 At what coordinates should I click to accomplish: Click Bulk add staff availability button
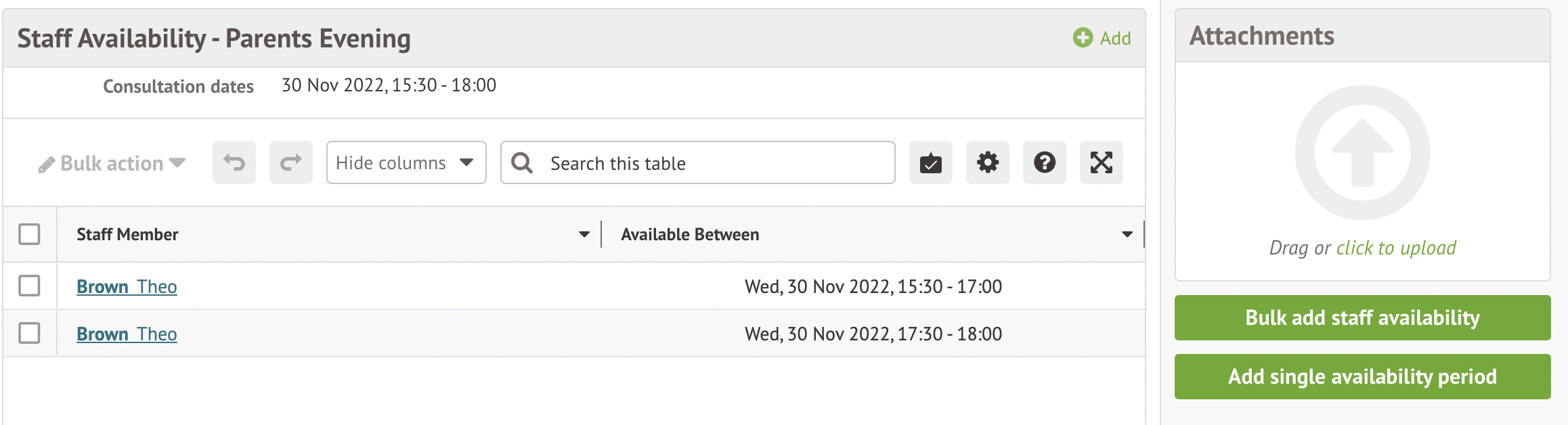click(1362, 317)
